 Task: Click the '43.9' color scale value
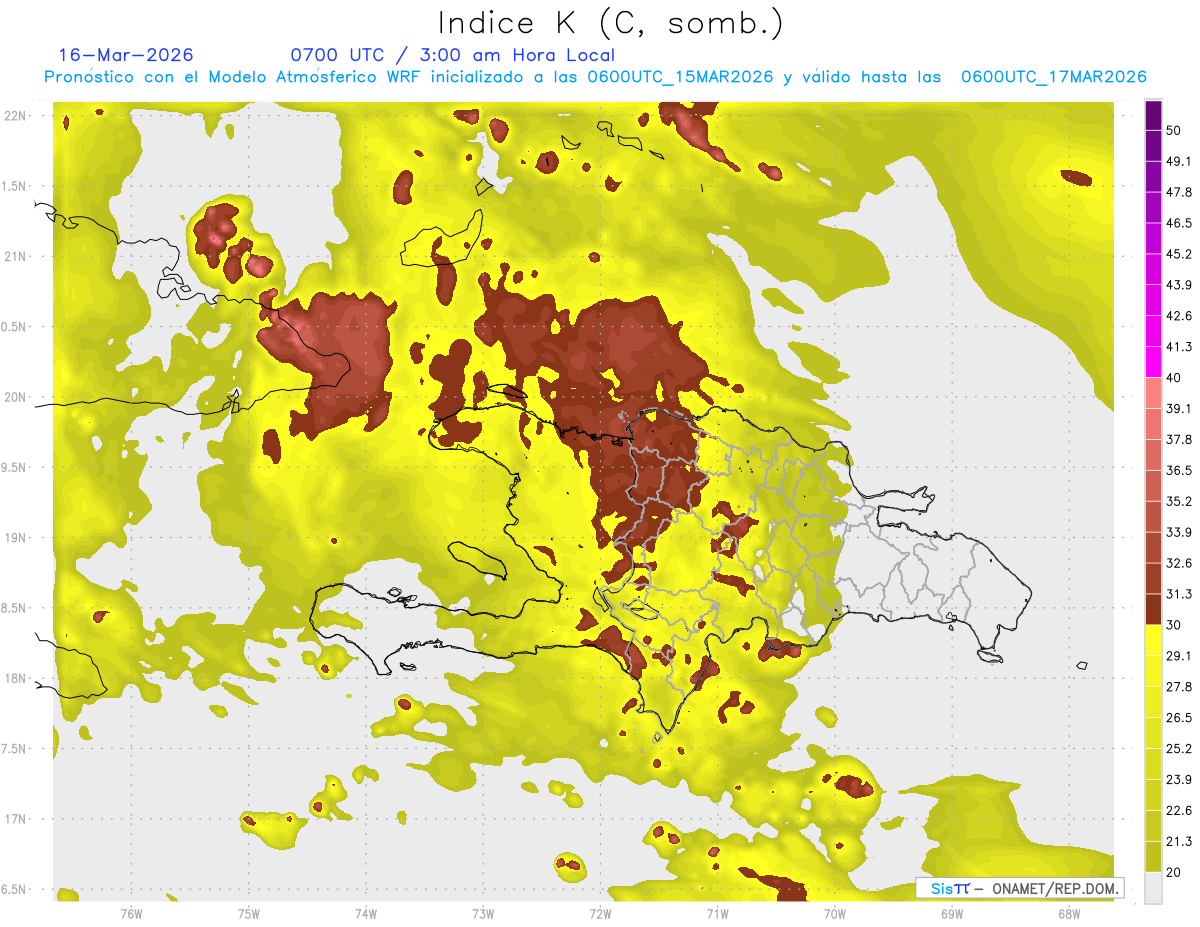pyautogui.click(x=1178, y=285)
